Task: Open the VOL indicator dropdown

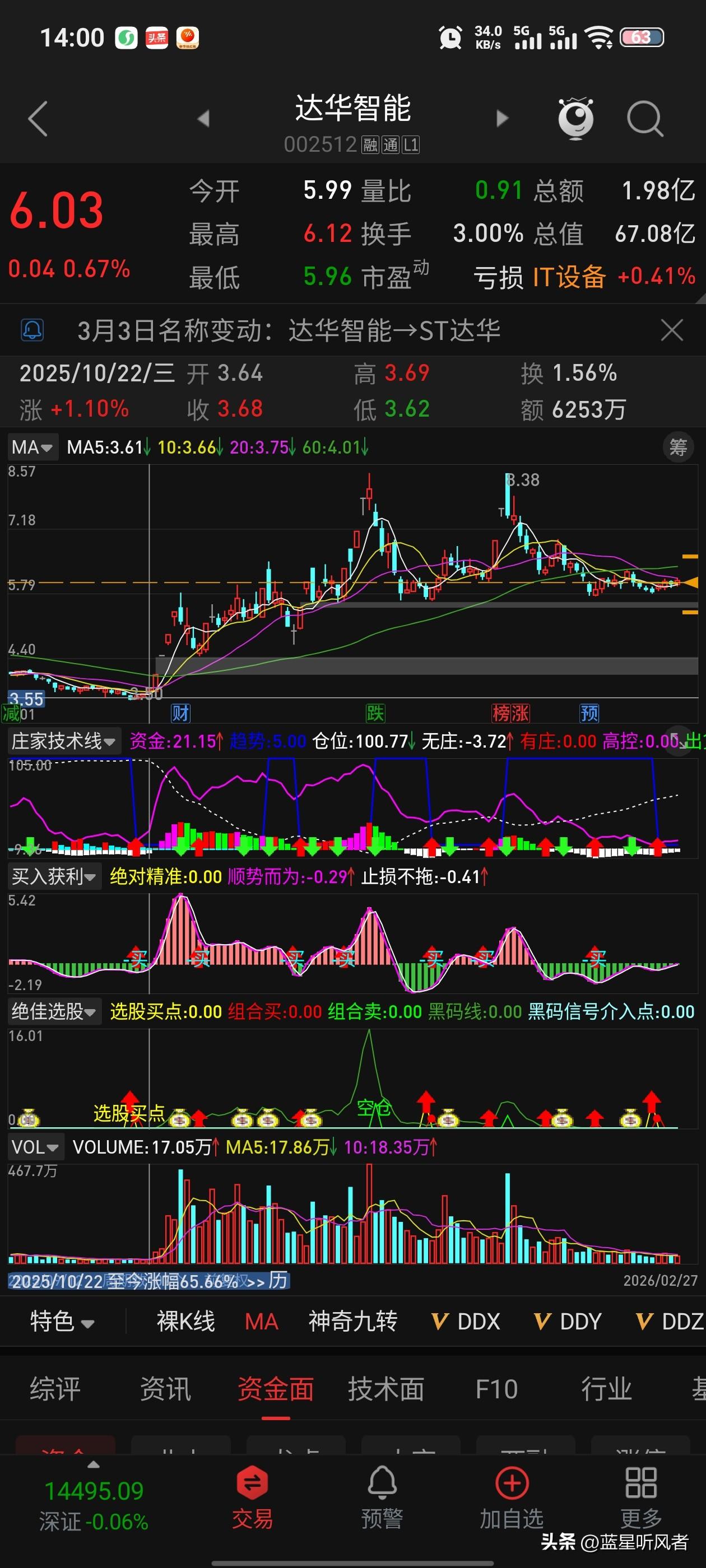Action: 36,1147
